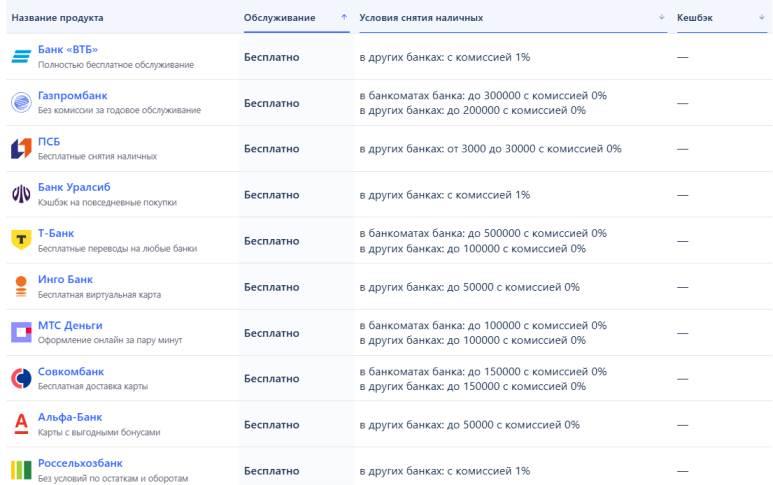Open the Альфа-Банк product link

click(x=70, y=417)
